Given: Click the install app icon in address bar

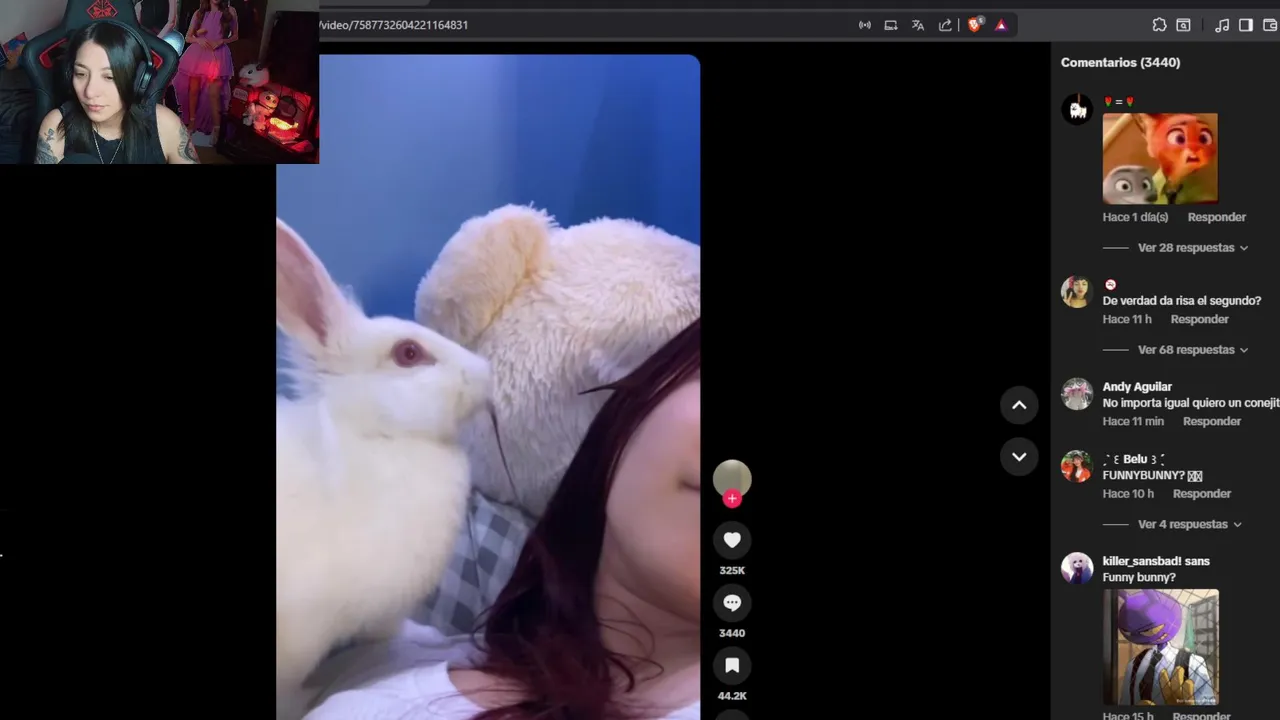Looking at the screenshot, I should (x=891, y=25).
